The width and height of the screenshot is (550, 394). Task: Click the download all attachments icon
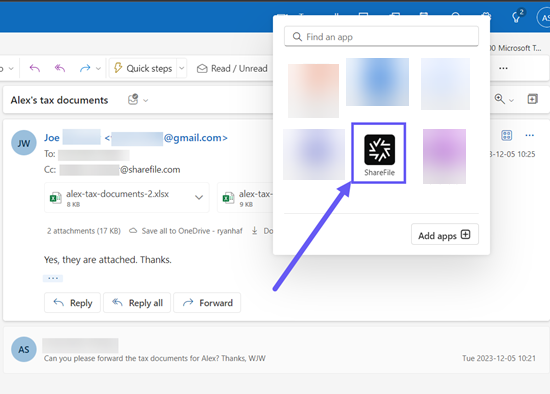click(x=255, y=231)
